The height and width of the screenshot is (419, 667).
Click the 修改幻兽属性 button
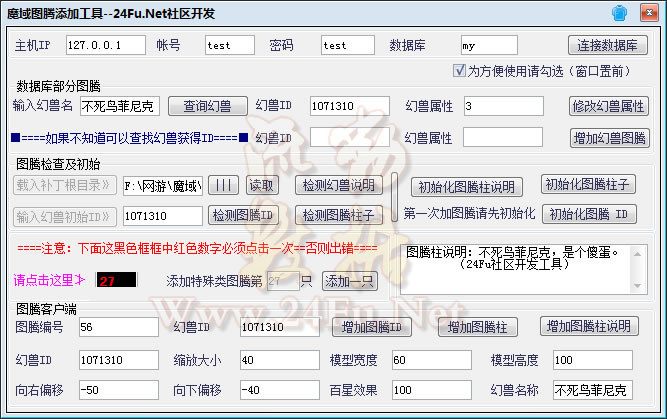(x=609, y=105)
